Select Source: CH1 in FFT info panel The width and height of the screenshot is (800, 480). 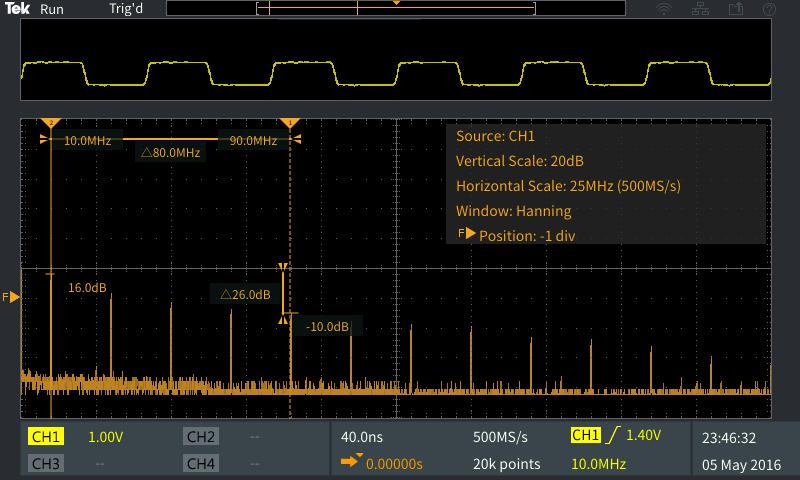point(495,136)
